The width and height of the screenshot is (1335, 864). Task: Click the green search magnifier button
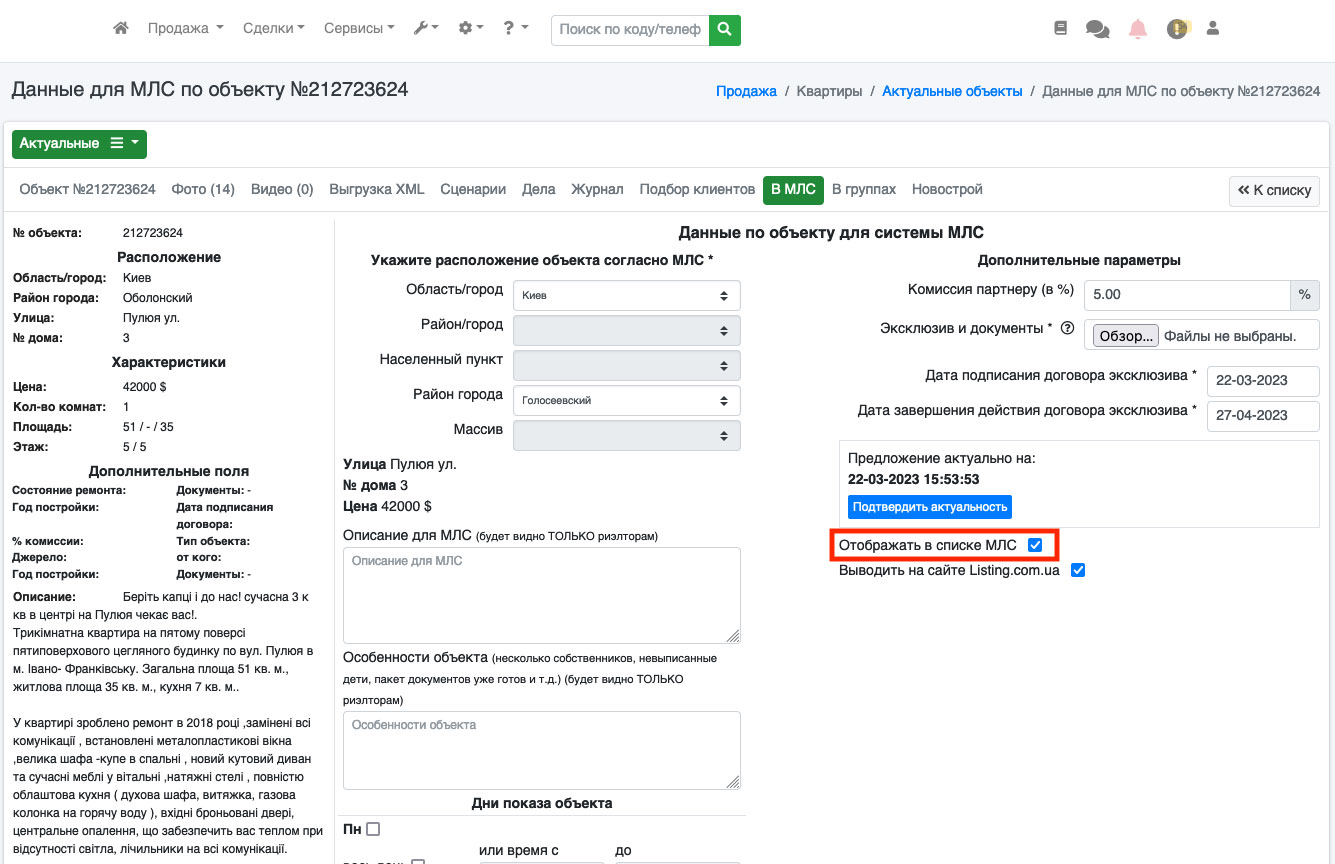725,30
